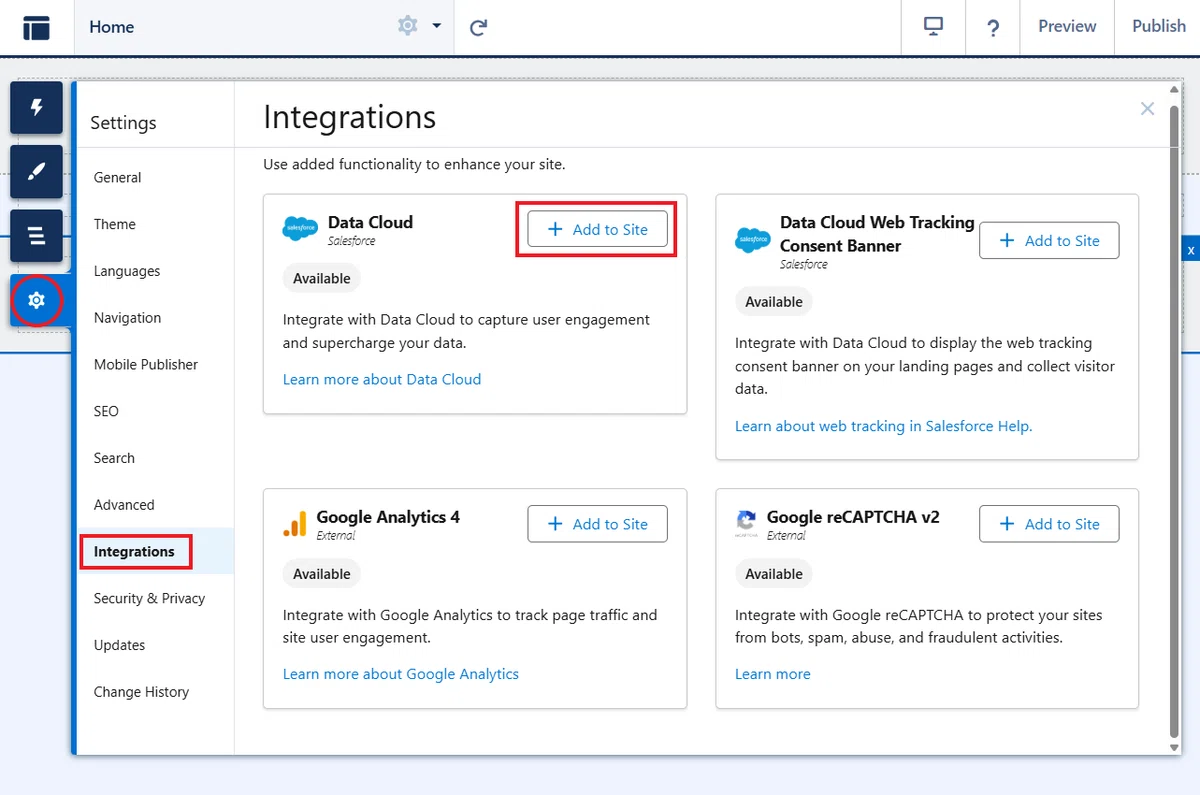This screenshot has width=1200, height=795.
Task: Click the Publish button
Action: point(1158,27)
